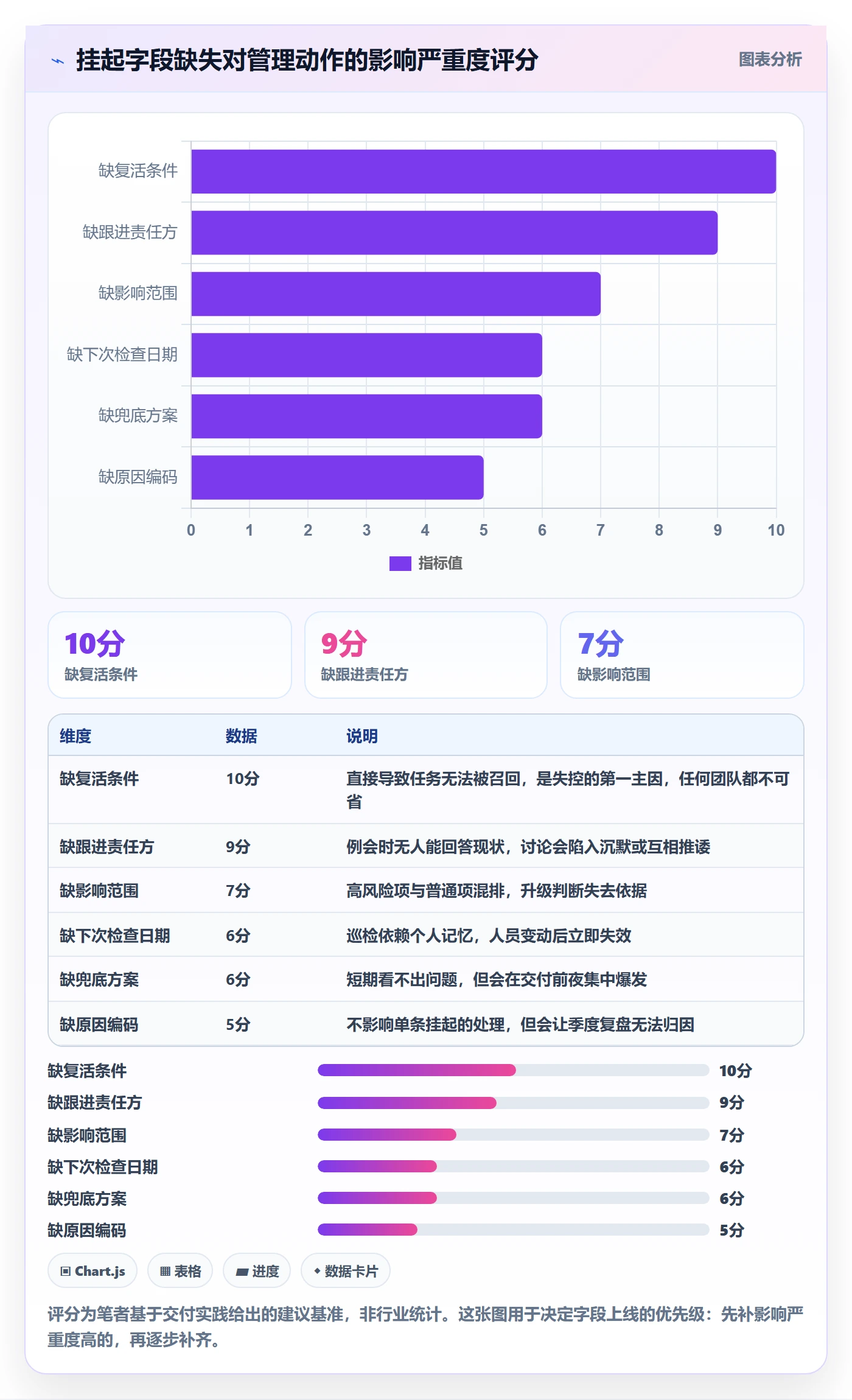Viewport: 852px width, 1400px height.
Task: Click the description 短期看不出问题，但会在交付前夜集中爆发
Action: (497, 979)
